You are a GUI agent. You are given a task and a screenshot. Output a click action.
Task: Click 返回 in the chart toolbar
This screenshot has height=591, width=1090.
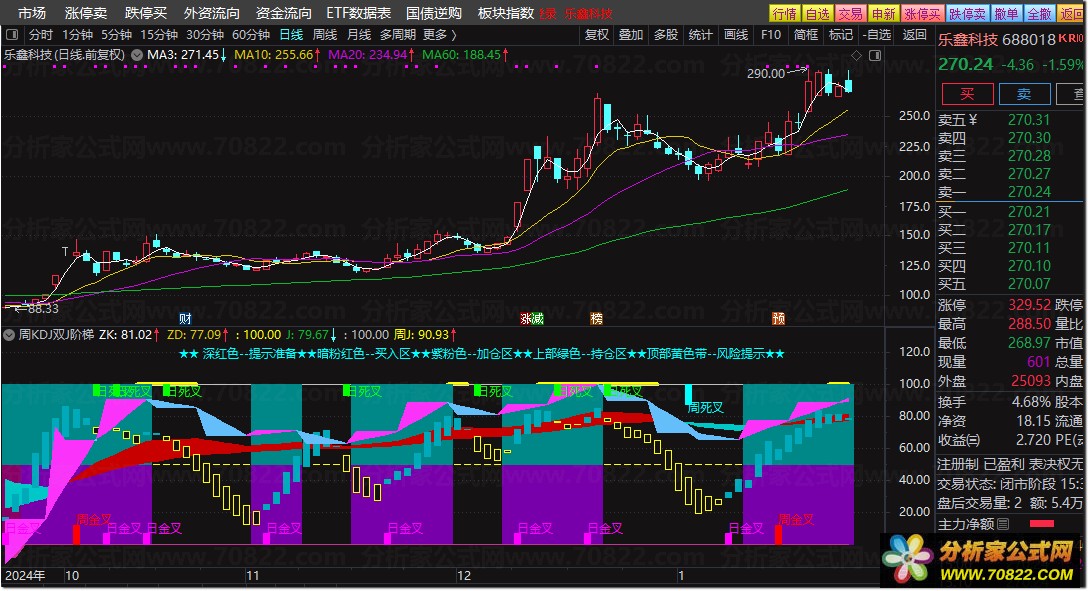pyautogui.click(x=915, y=34)
